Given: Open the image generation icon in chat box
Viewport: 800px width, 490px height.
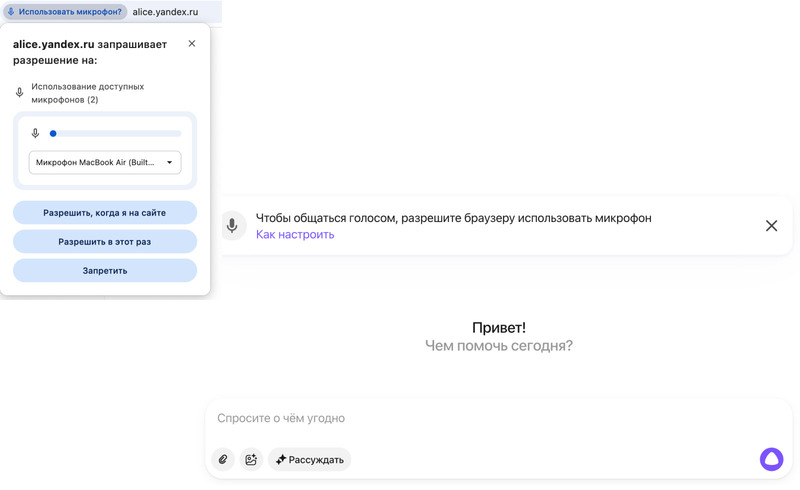Looking at the screenshot, I should pos(251,460).
